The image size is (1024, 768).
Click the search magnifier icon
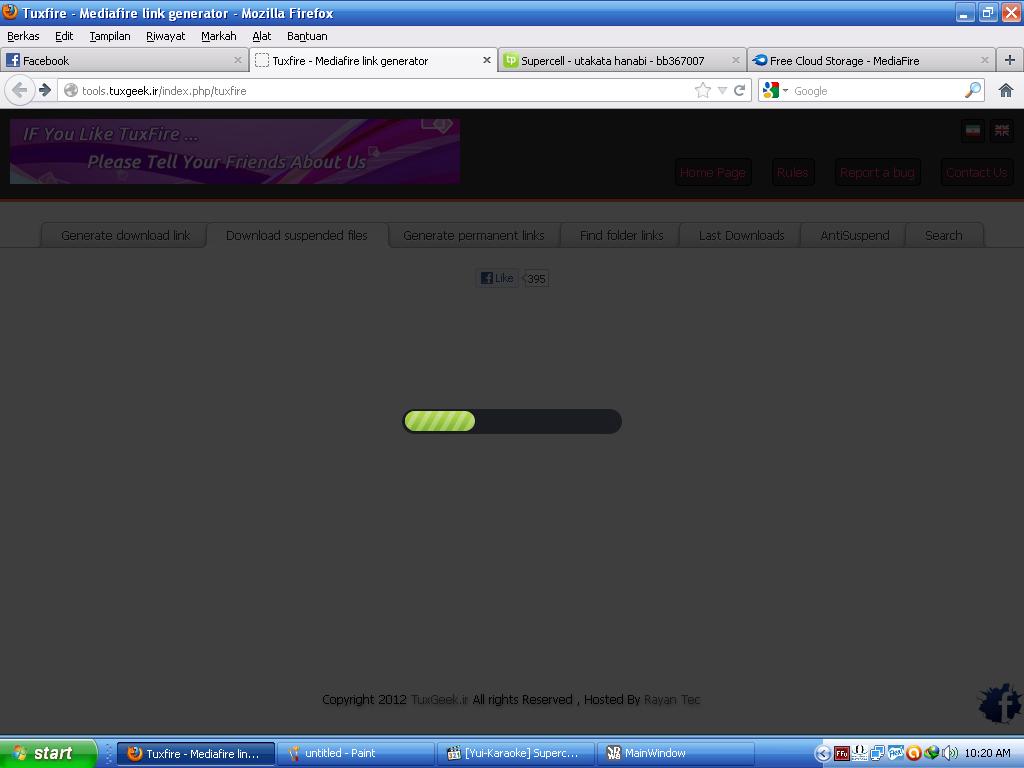[972, 90]
